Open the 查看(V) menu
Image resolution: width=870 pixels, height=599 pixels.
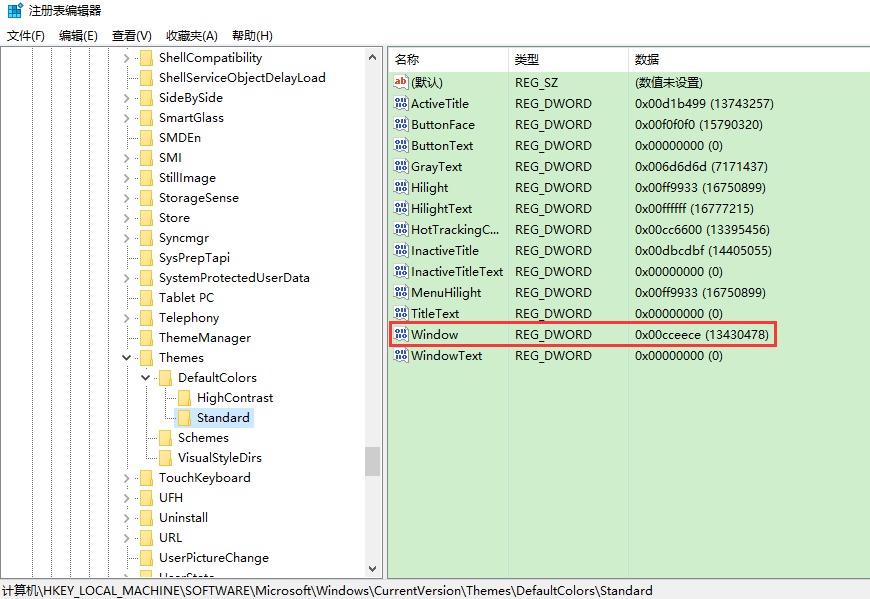click(131, 35)
